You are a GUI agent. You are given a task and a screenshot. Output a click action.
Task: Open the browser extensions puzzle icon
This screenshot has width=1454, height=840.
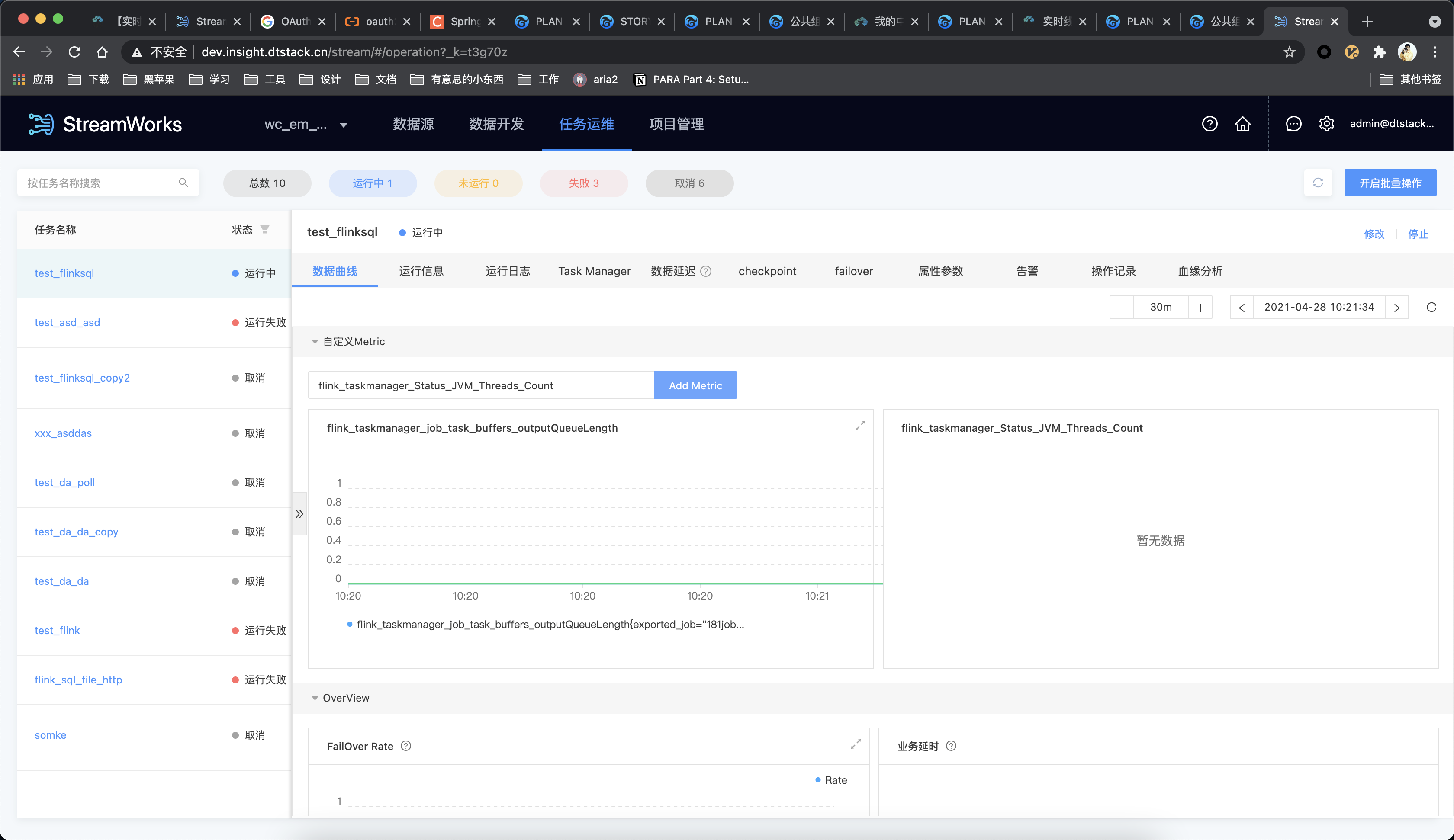point(1379,52)
